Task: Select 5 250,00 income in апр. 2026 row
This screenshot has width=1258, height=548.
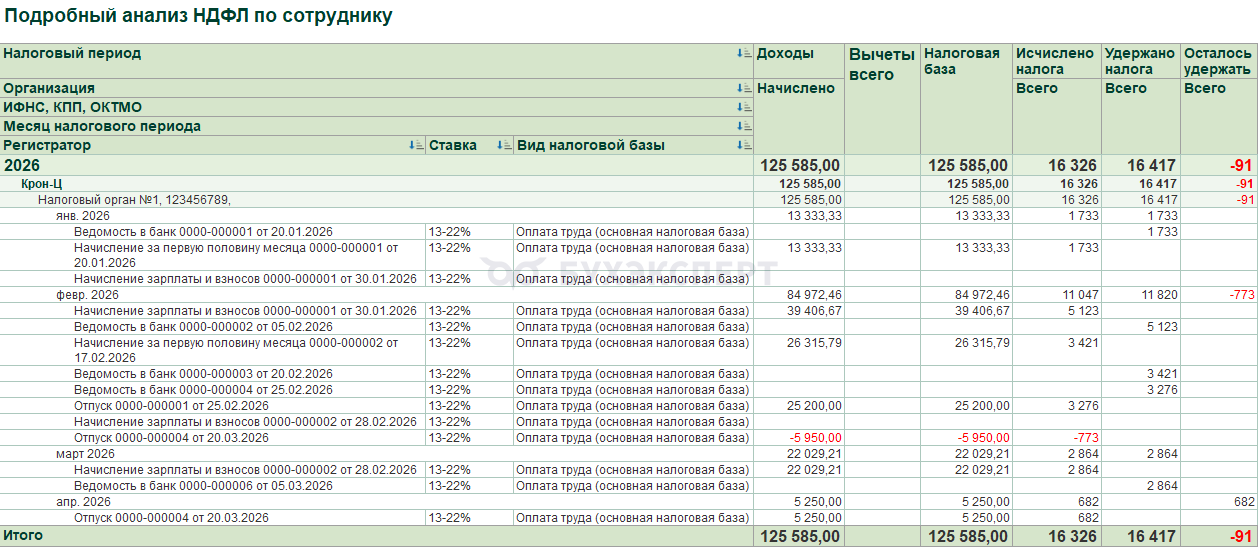Action: coord(818,502)
